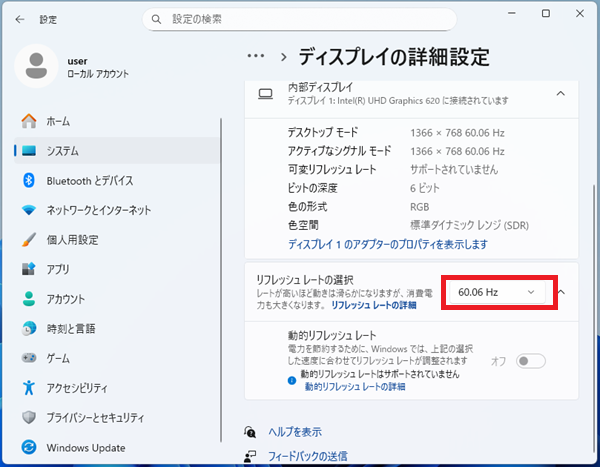The height and width of the screenshot is (467, 600).
Task: Click the breadcrumb ellipsis button
Action: click(256, 56)
